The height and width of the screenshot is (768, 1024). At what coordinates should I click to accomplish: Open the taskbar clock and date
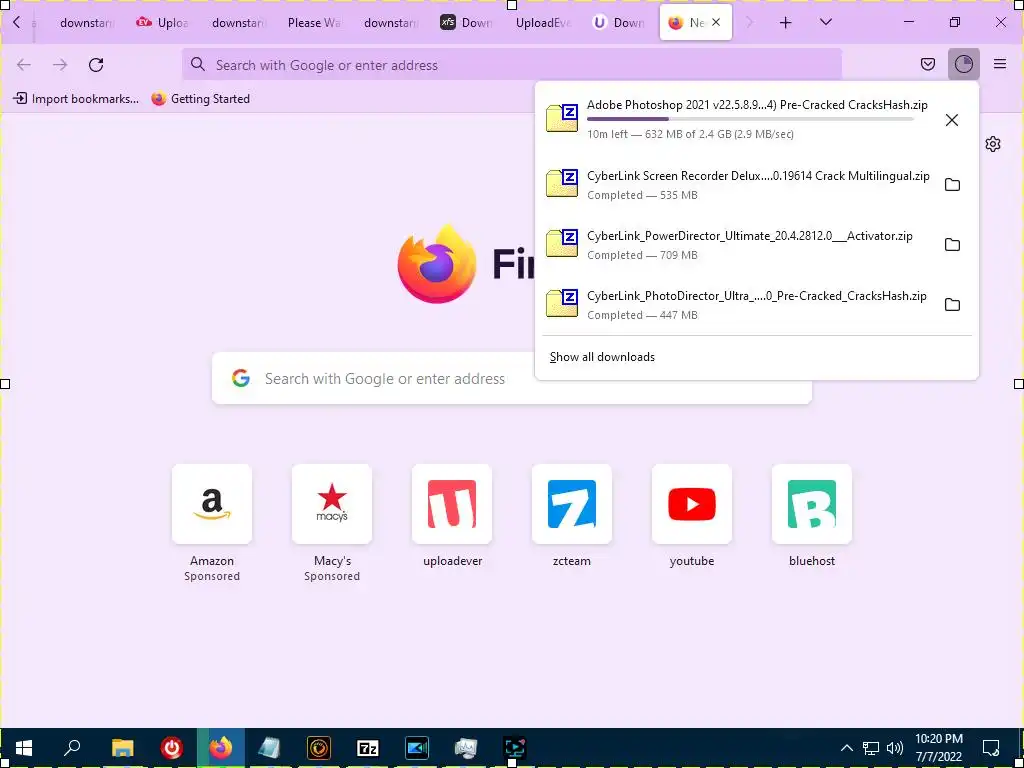[x=938, y=748]
